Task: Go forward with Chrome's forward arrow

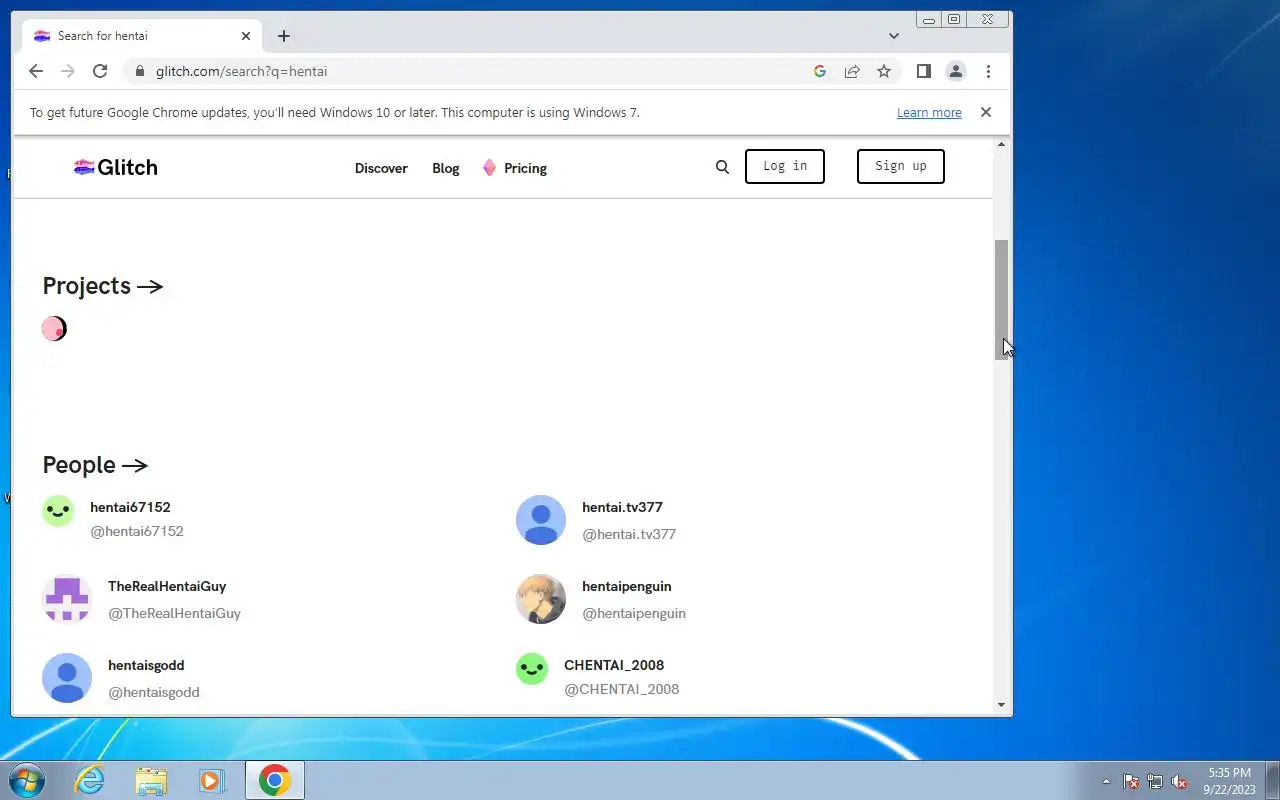Action: point(68,71)
